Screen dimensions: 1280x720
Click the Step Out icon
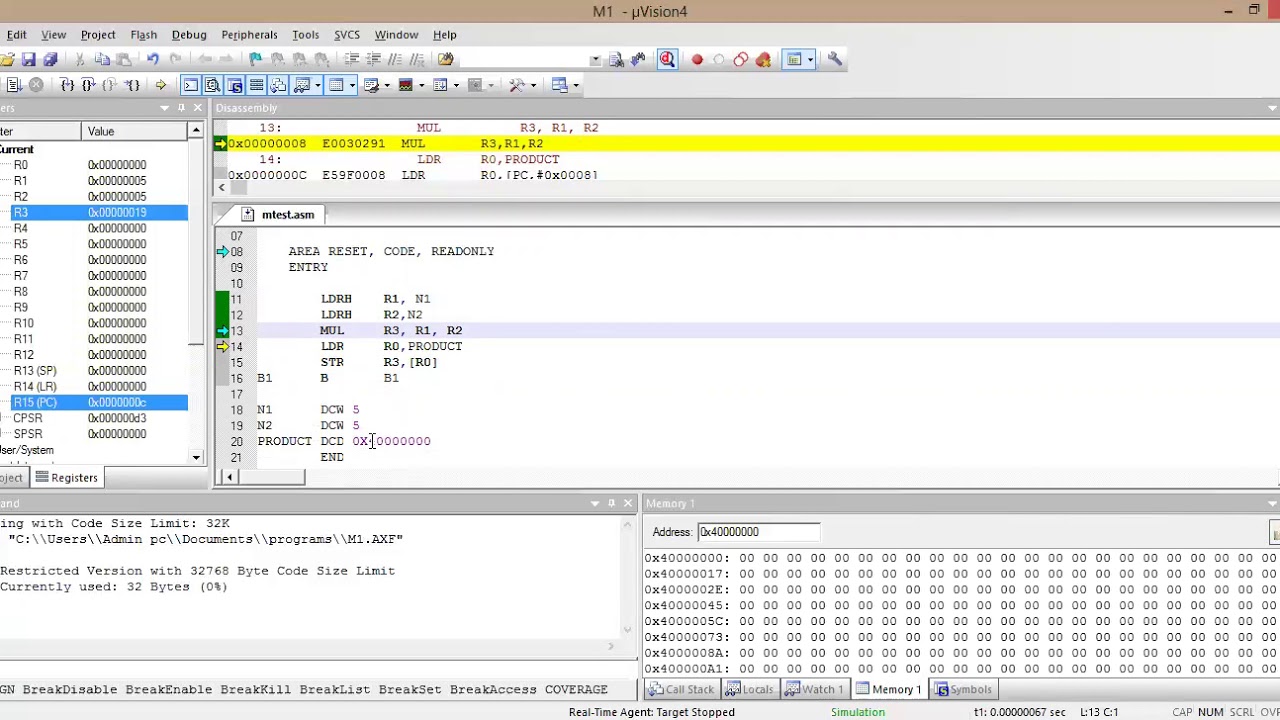point(110,85)
